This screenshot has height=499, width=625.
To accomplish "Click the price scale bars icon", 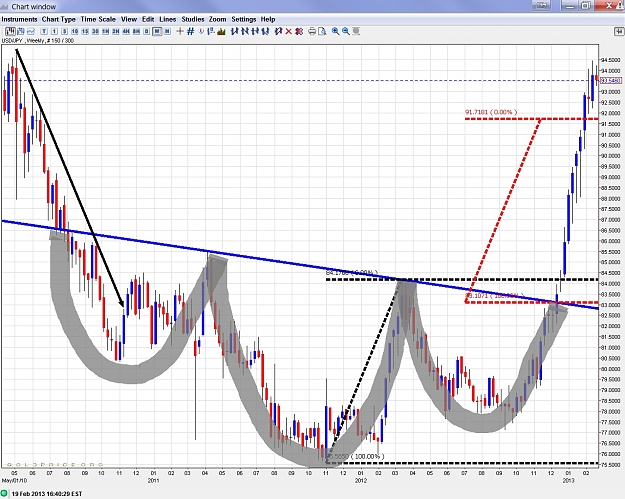I will tap(211, 31).
